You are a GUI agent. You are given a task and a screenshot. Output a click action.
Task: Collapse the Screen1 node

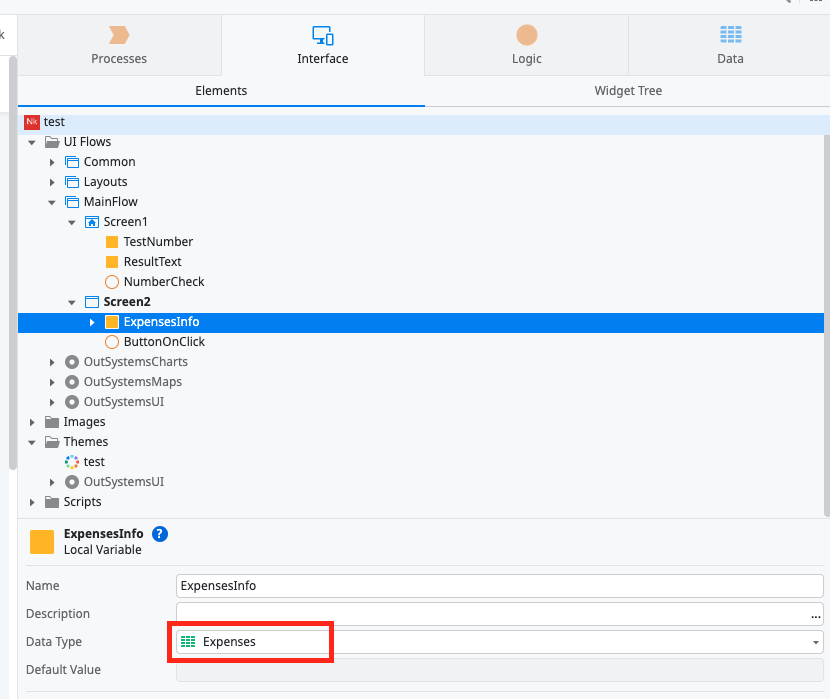(71, 222)
